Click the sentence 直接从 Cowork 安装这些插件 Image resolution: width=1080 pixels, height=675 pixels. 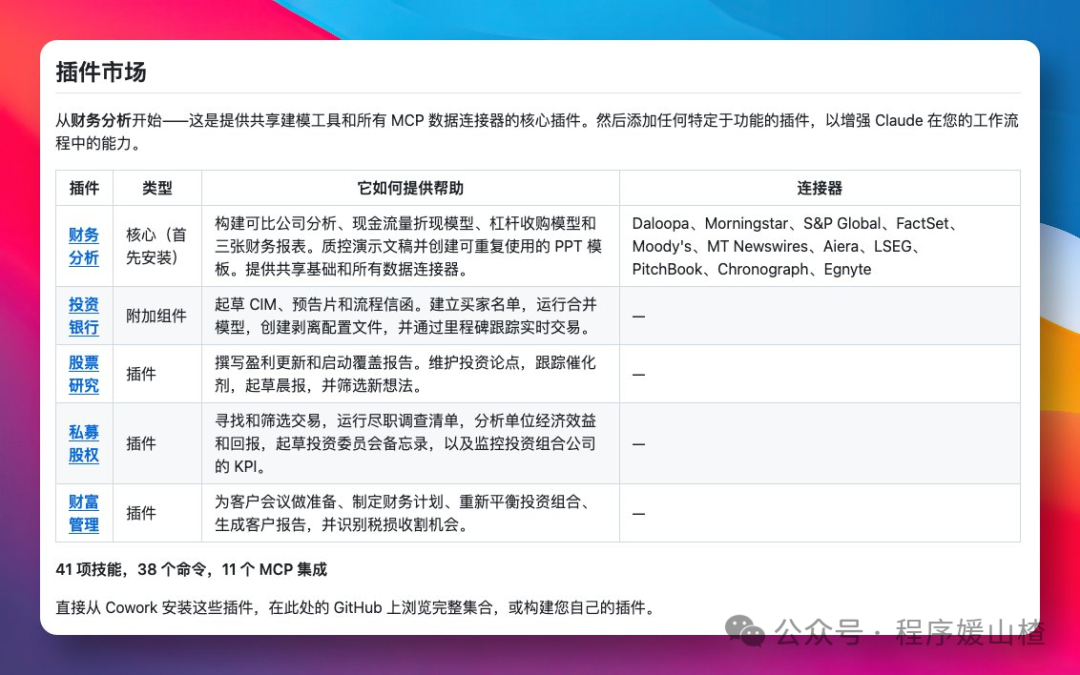pyautogui.click(x=355, y=608)
